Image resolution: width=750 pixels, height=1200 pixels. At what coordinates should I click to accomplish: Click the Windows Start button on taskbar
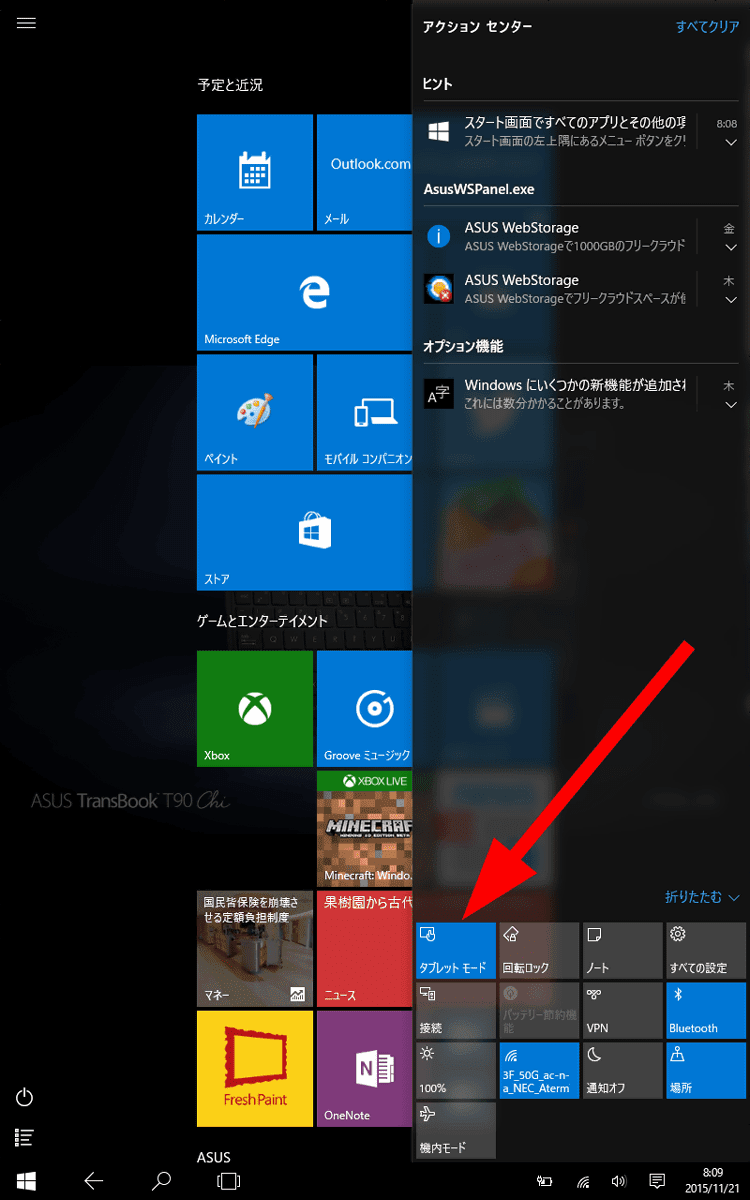point(27,1181)
